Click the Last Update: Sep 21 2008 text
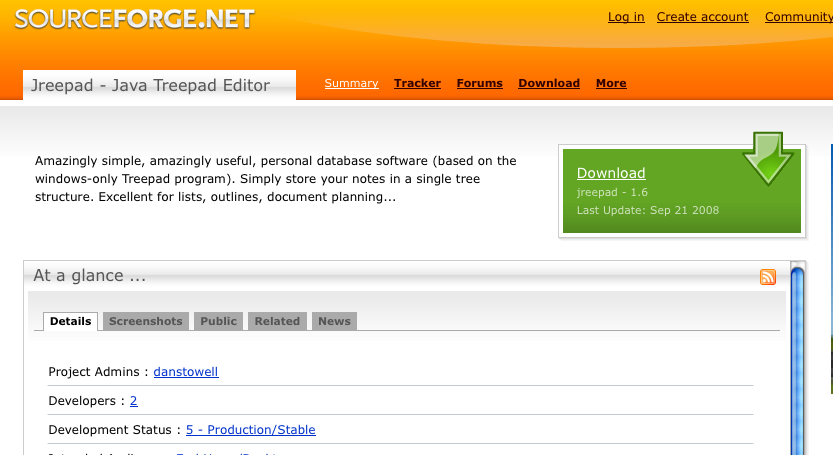 (x=648, y=210)
